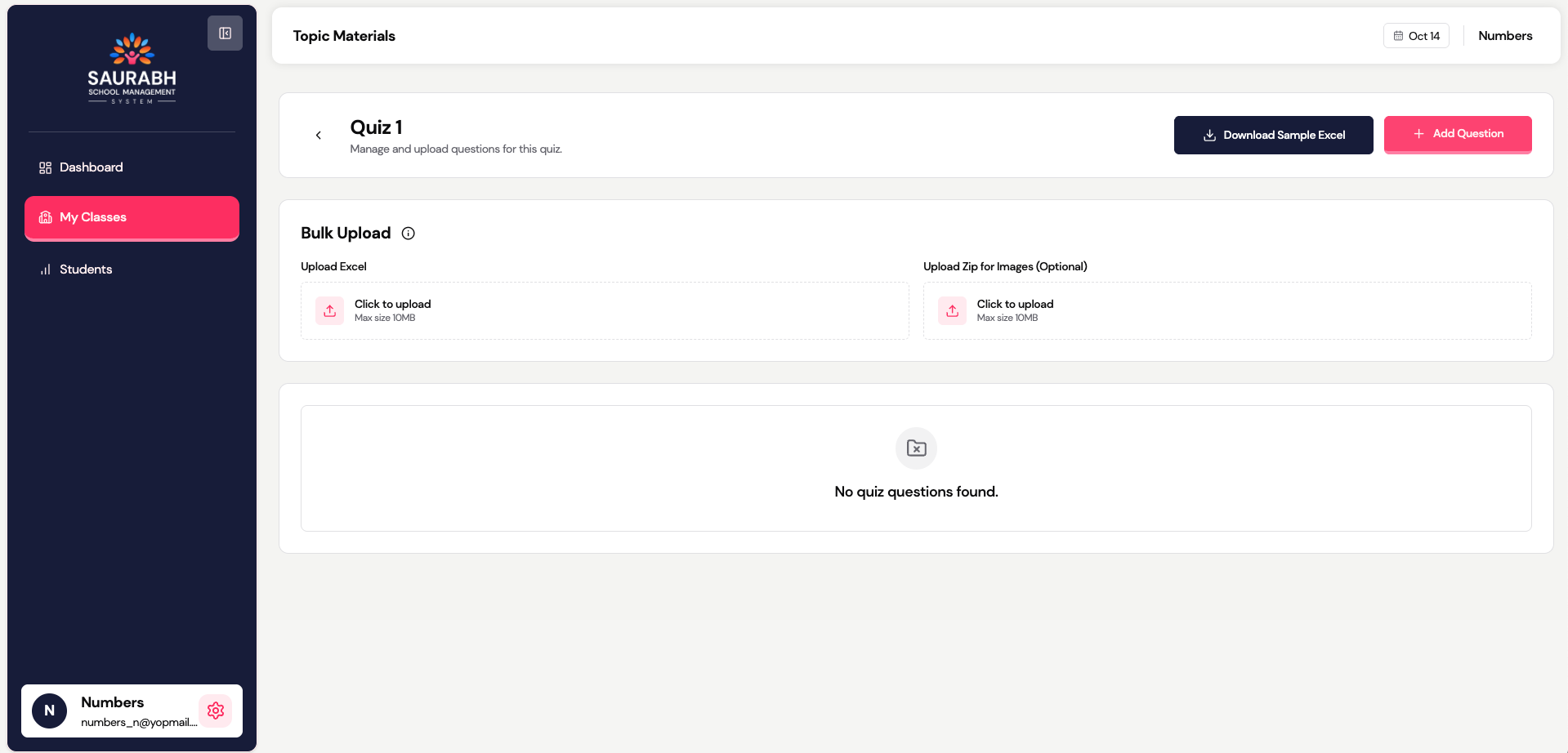1568x753 pixels.
Task: Click the back arrow beside Quiz 1
Action: tap(319, 136)
